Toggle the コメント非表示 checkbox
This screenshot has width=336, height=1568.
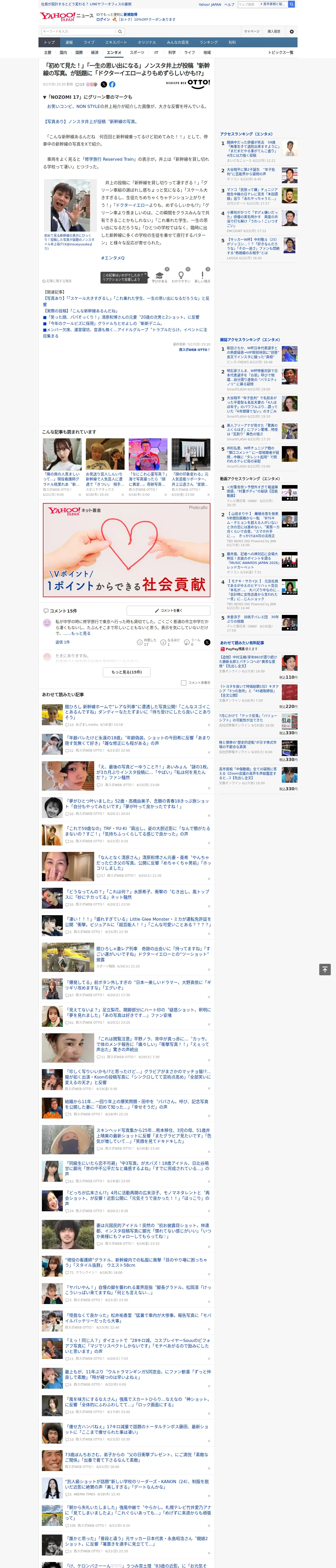point(183,682)
